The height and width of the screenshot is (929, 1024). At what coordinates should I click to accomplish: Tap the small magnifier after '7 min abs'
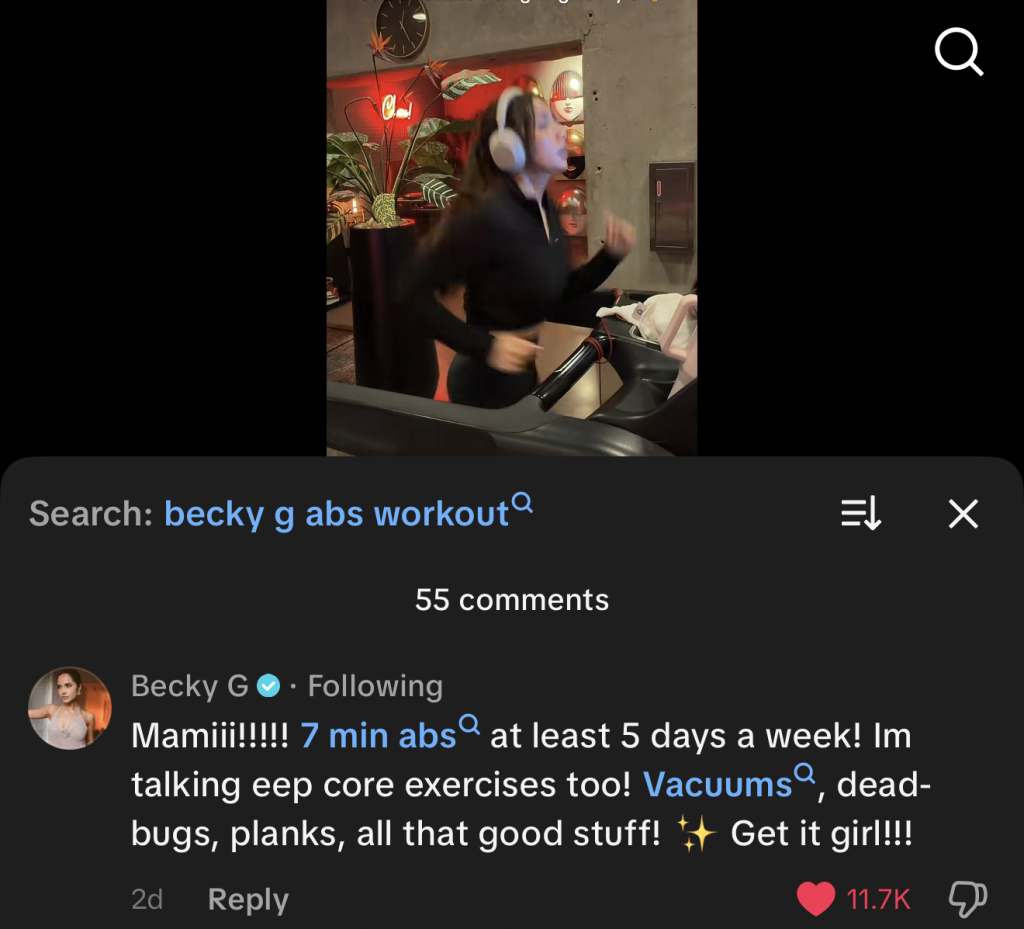(x=470, y=725)
